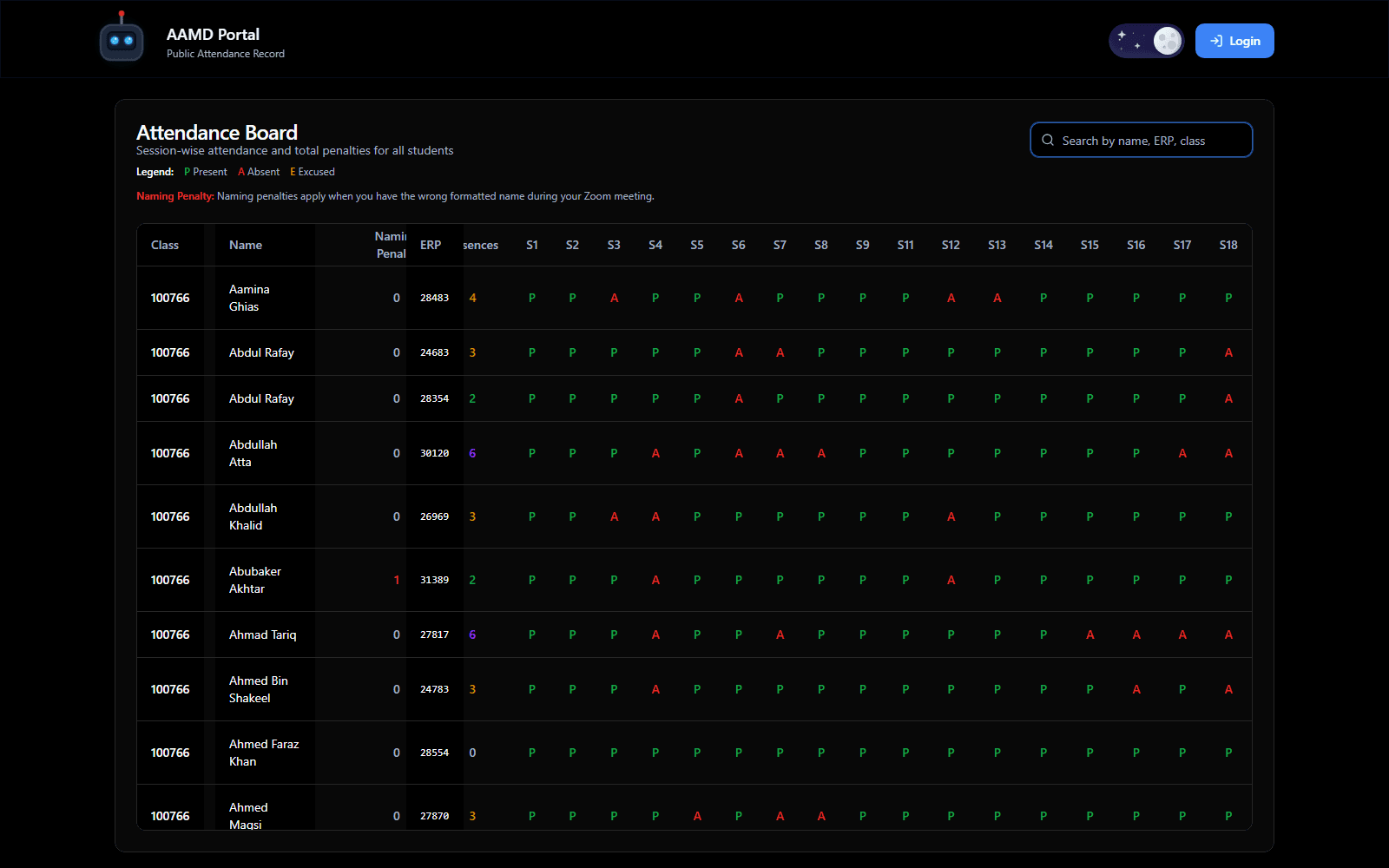Toggle the dark mode moon switch
Viewport: 1389px width, 868px height.
(x=1146, y=41)
